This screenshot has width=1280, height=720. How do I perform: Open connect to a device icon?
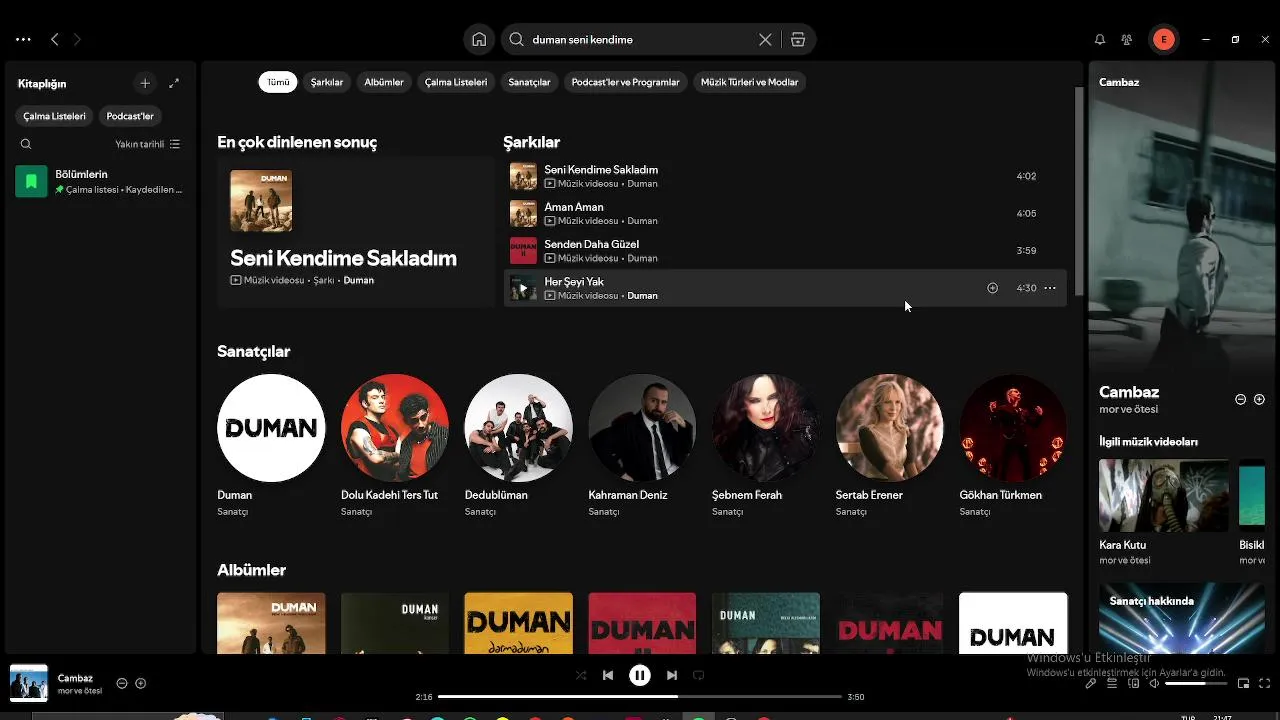click(1134, 683)
